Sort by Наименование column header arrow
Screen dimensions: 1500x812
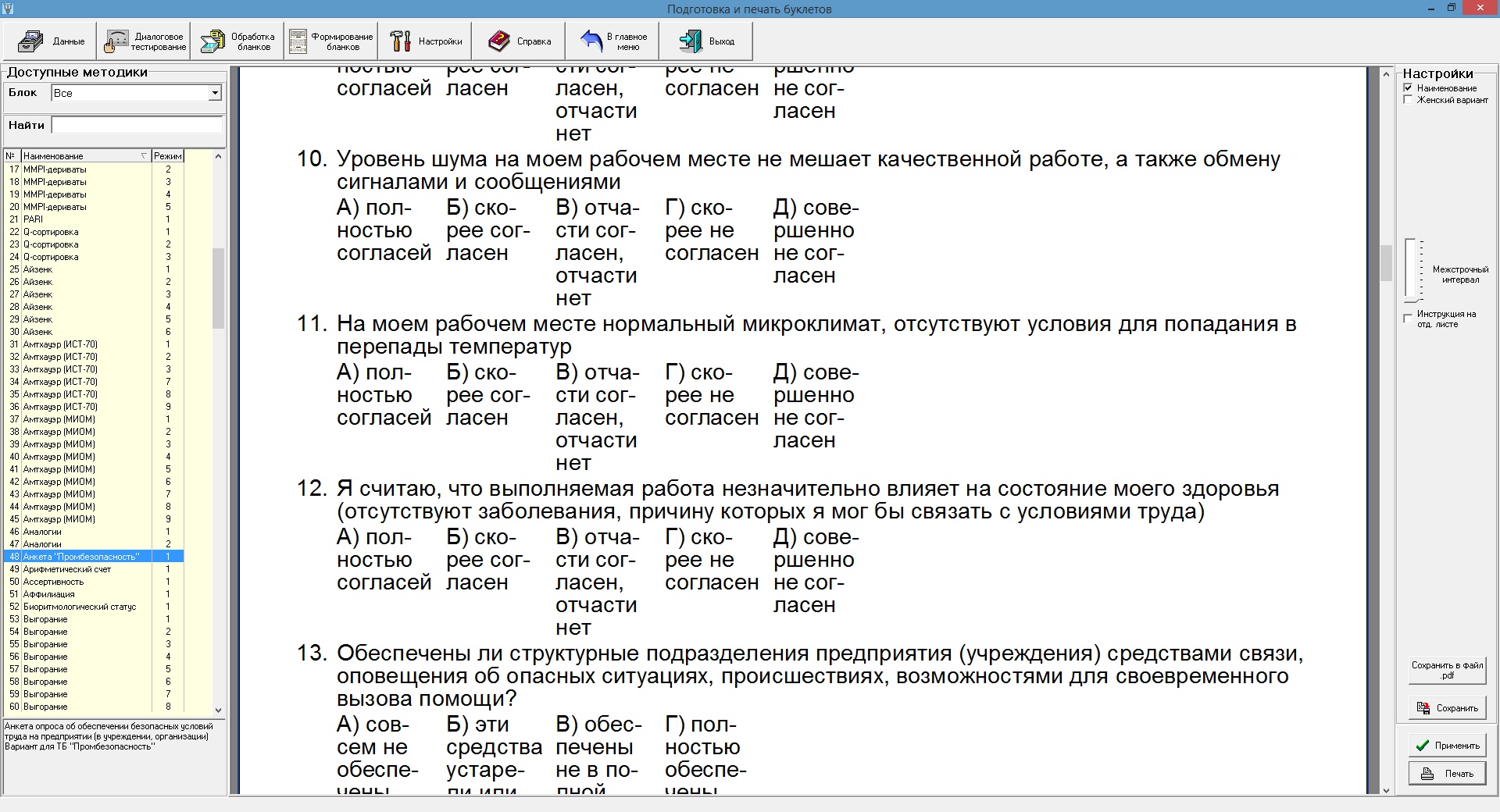[x=144, y=156]
